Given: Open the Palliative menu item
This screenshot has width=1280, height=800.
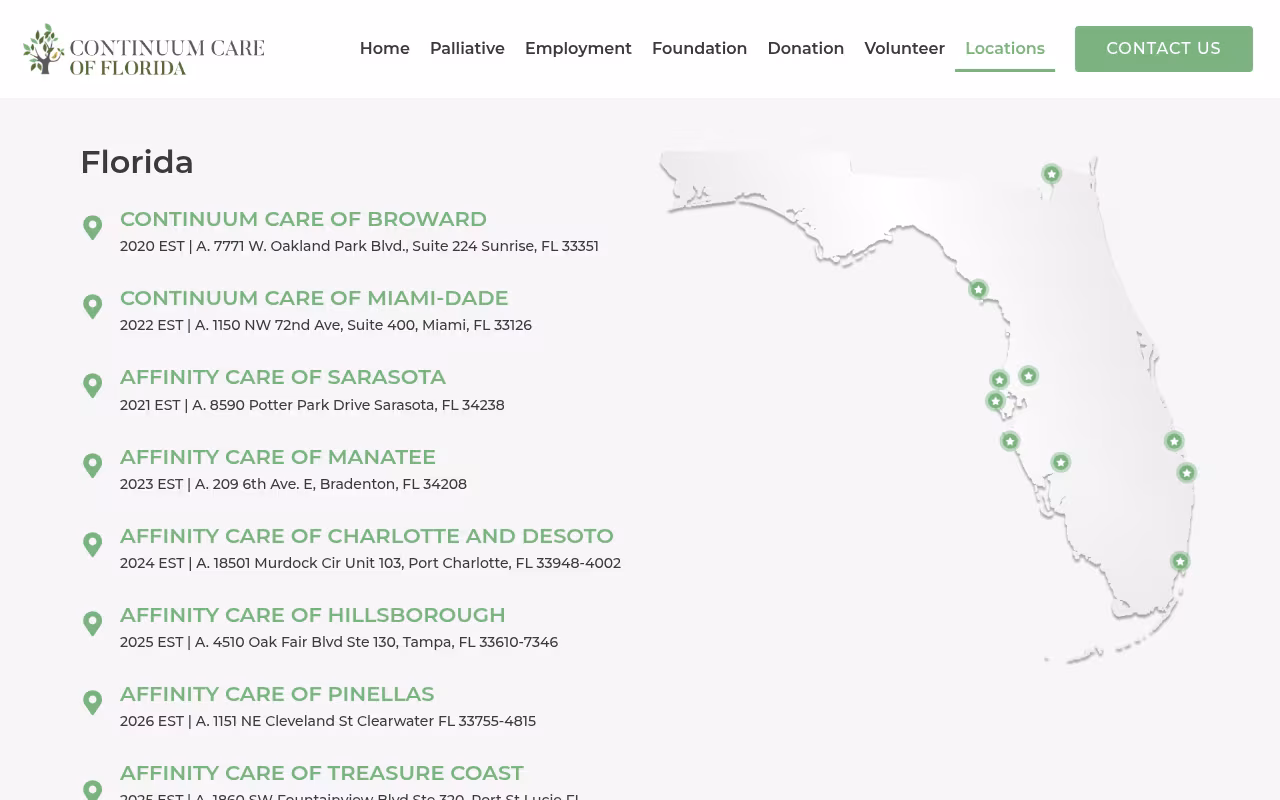Looking at the screenshot, I should coord(467,48).
